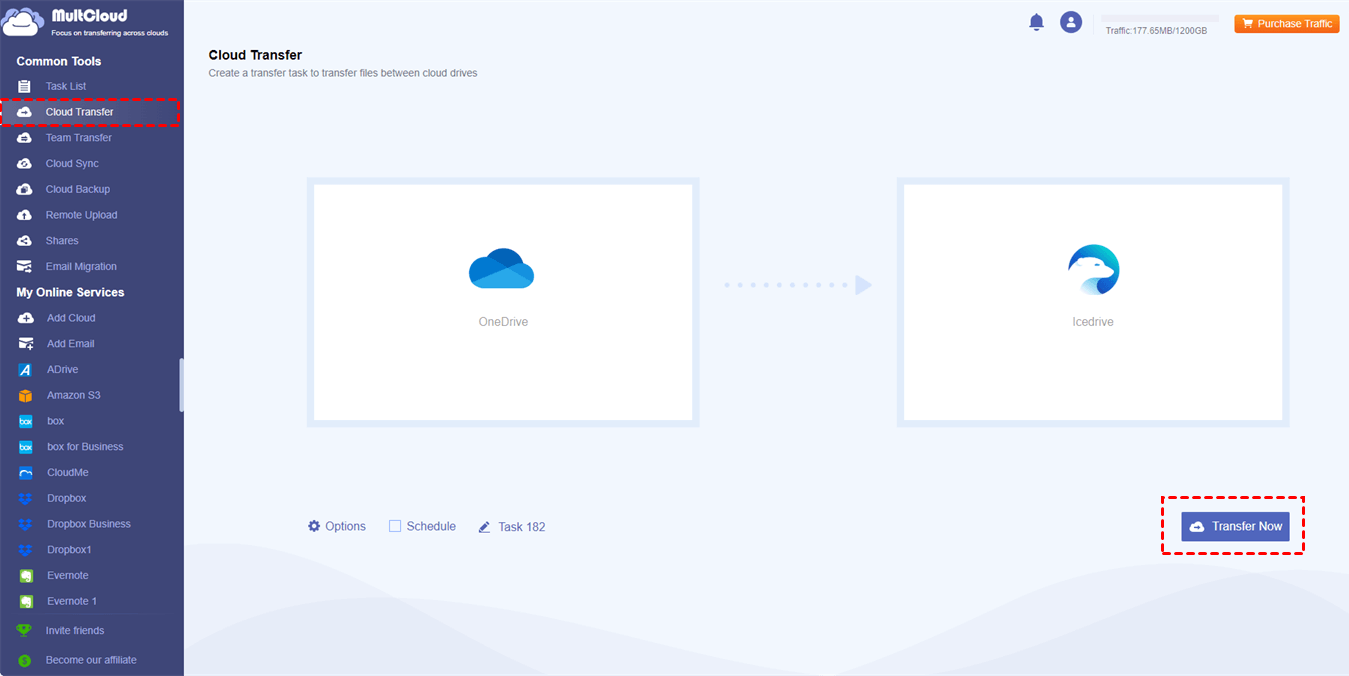
Task: Click the Cloud Transfer page heading
Action: click(255, 55)
